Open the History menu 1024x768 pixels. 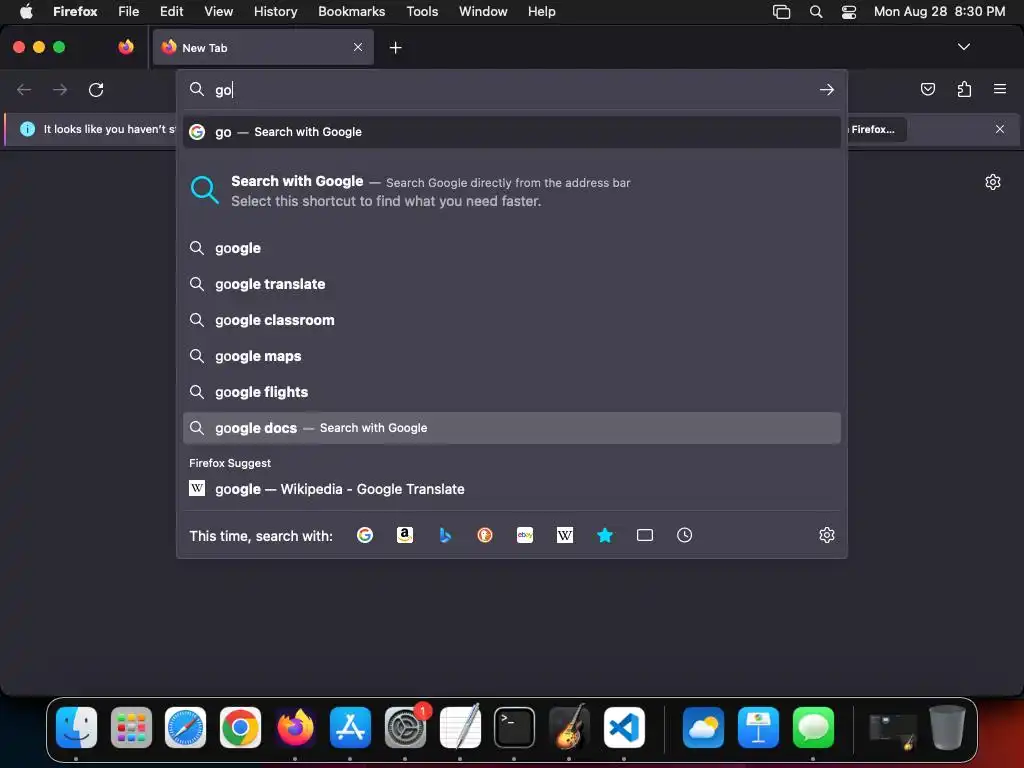276,12
